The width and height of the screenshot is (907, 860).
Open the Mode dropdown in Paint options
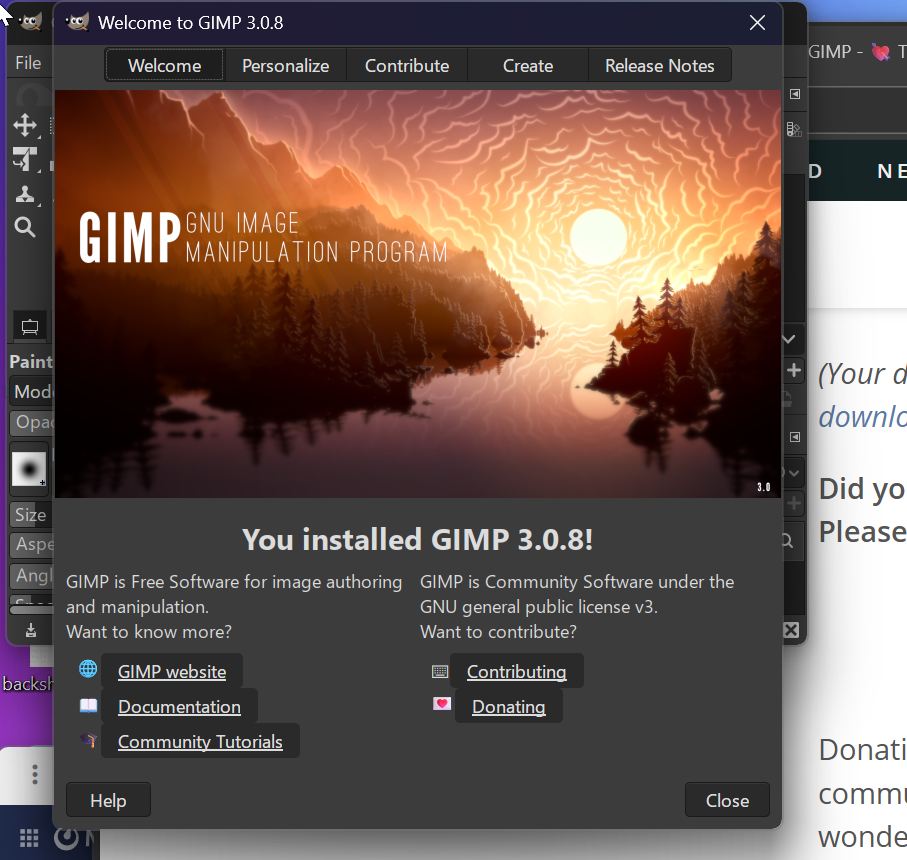[32, 392]
